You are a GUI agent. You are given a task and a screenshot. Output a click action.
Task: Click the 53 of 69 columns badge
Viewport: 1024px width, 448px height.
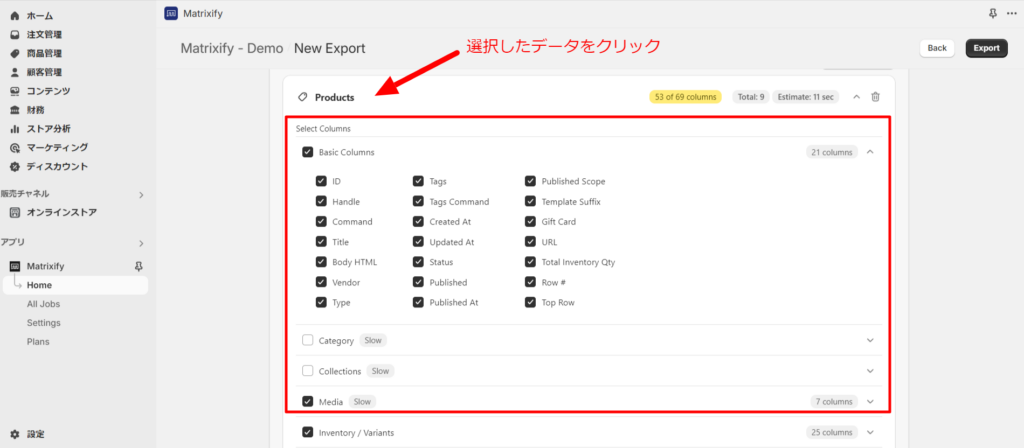[x=685, y=97]
